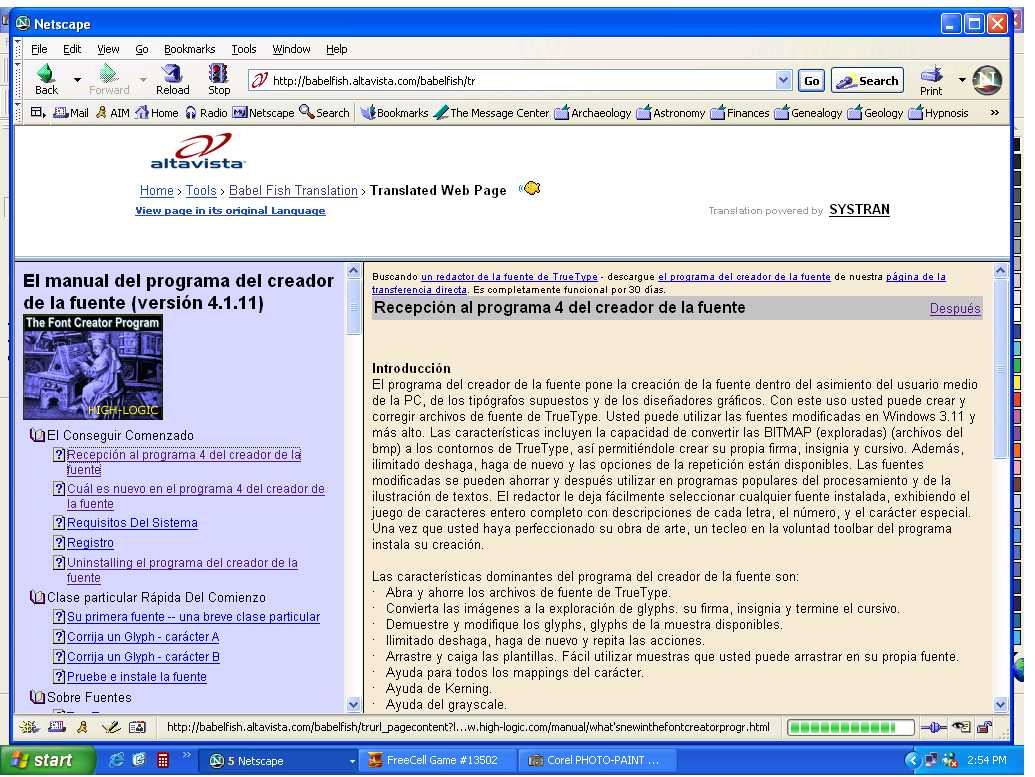The width and height of the screenshot is (1035, 777).
Task: Switch to Corel PHOTO-PAINT taskbar button
Action: (x=597, y=760)
